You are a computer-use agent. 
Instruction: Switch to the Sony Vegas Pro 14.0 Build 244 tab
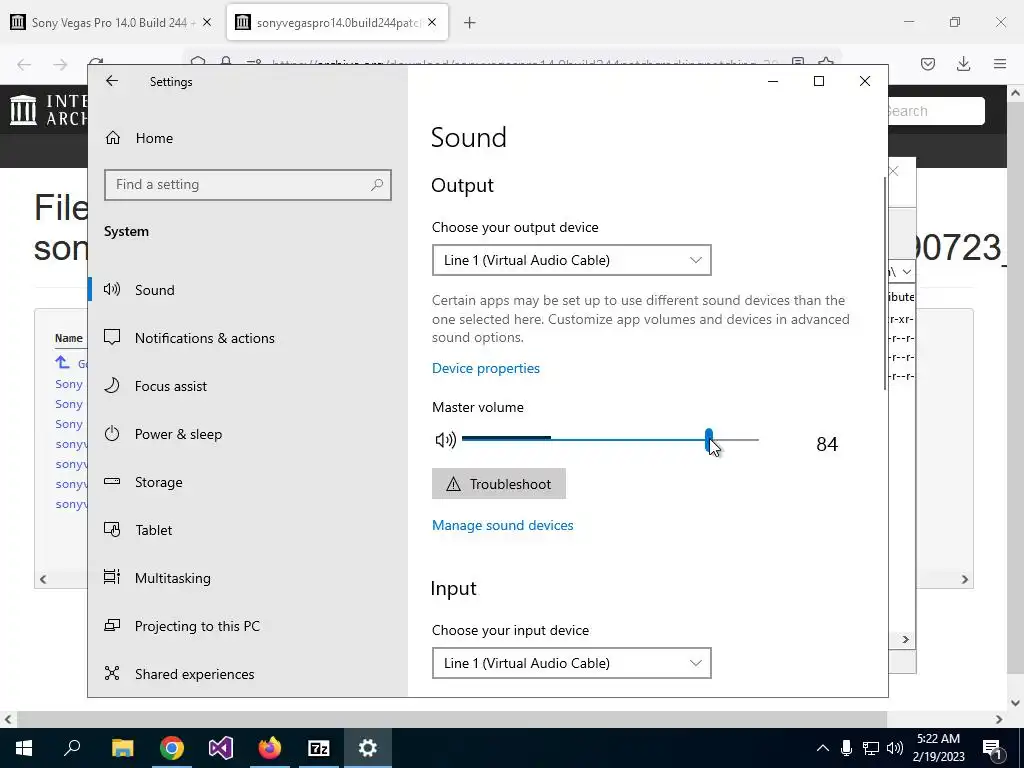click(109, 23)
